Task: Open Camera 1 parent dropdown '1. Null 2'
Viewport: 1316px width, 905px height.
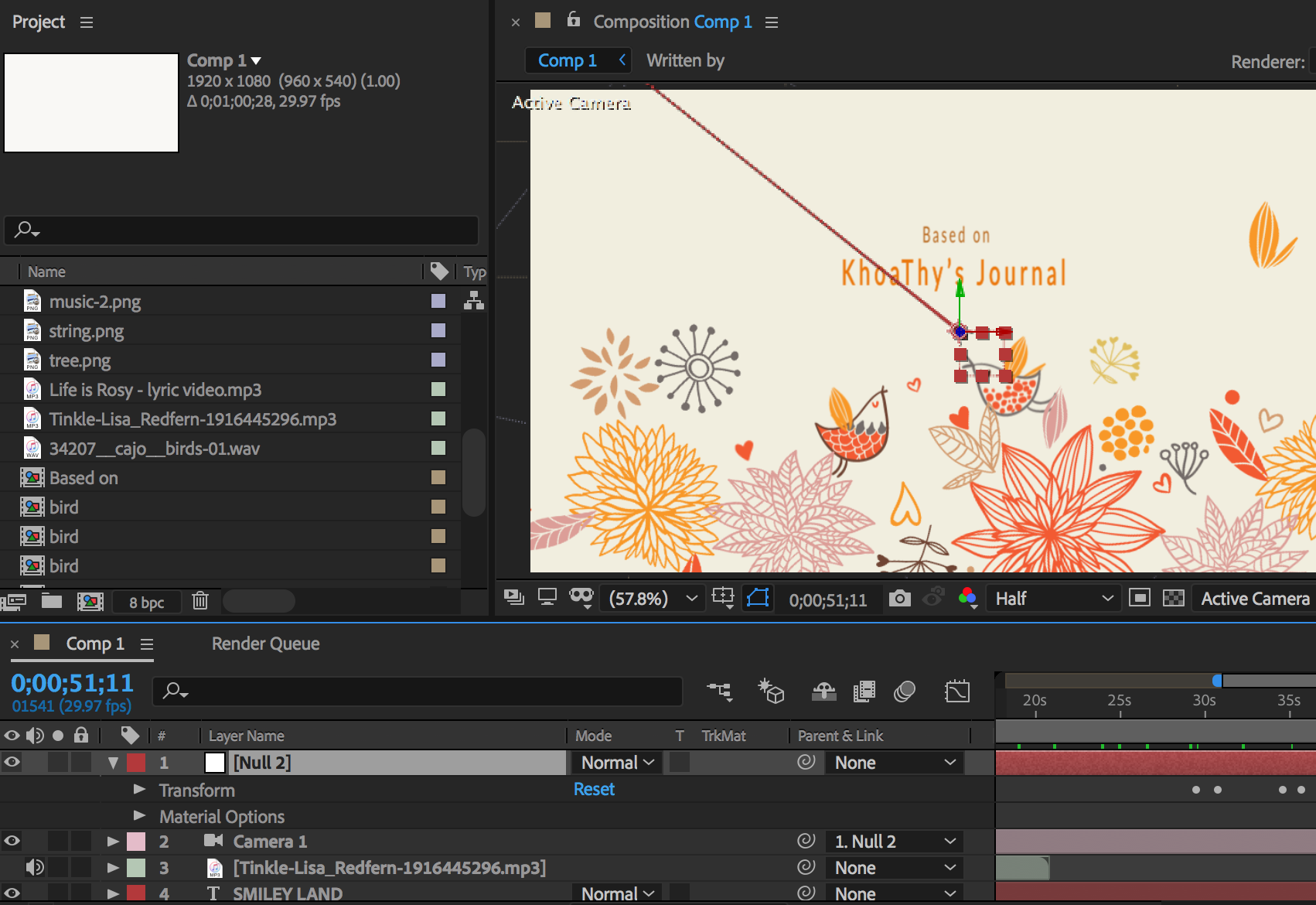Action: click(895, 842)
